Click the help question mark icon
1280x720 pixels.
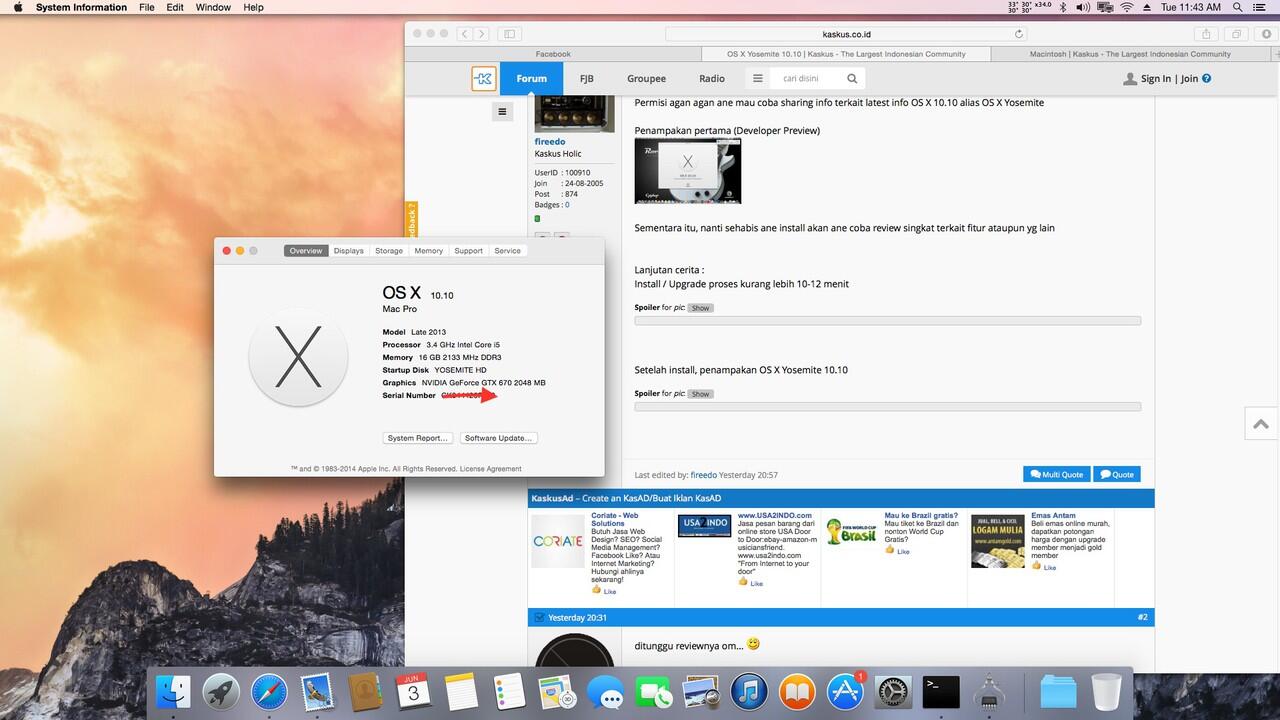pos(1207,79)
